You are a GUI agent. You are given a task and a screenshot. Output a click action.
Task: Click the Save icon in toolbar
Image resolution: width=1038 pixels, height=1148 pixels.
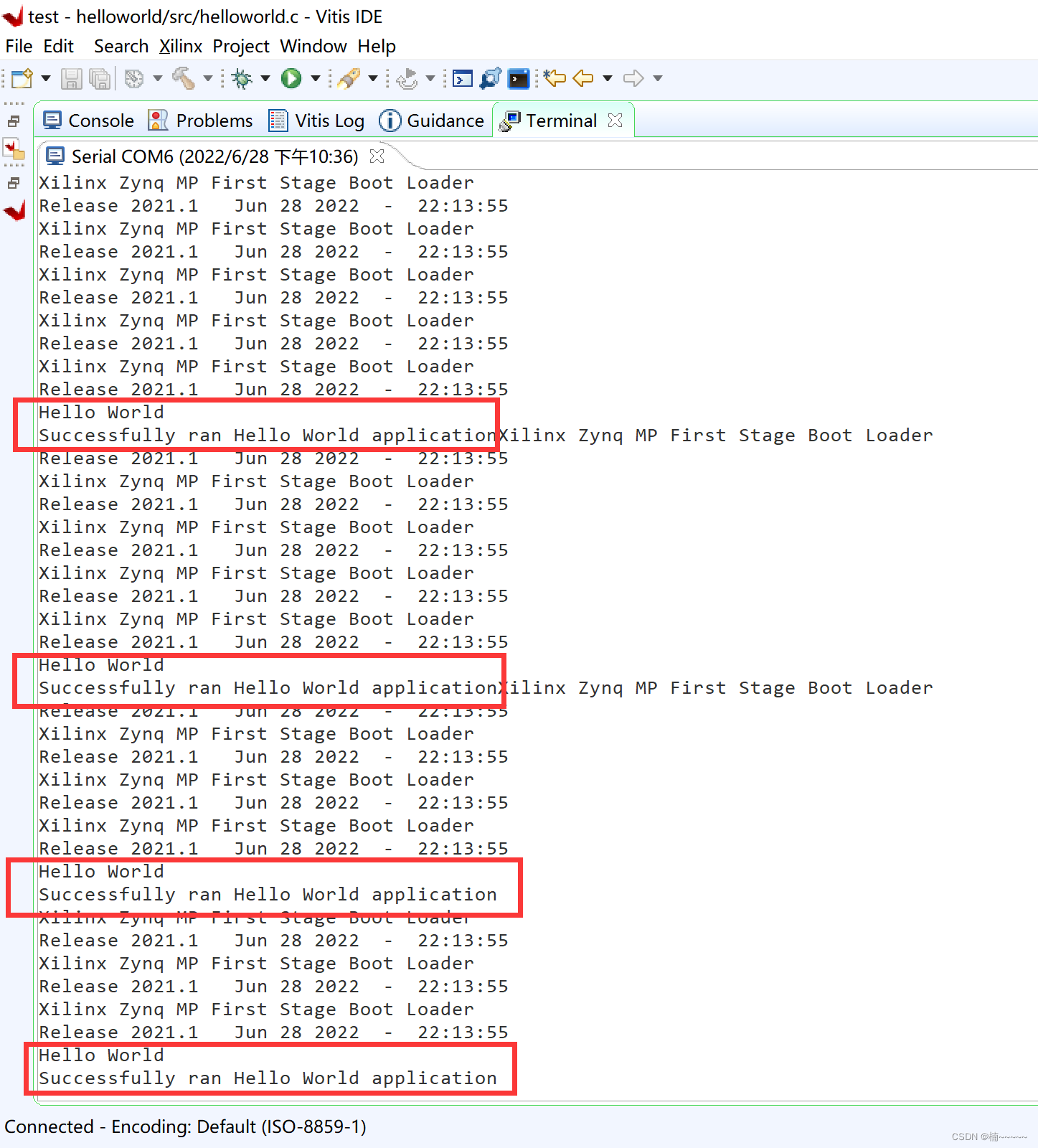[x=72, y=78]
